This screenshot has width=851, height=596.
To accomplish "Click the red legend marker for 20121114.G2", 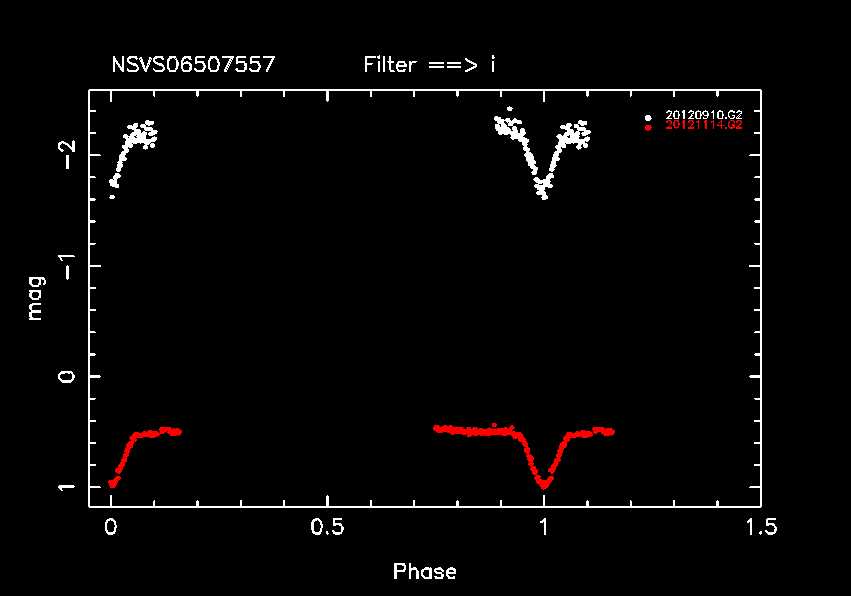I will coord(648,126).
